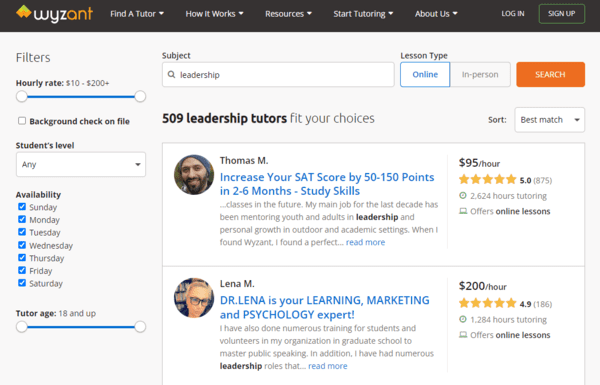600x385 pixels.
Task: Click the orange SEARCH button
Action: (x=550, y=74)
